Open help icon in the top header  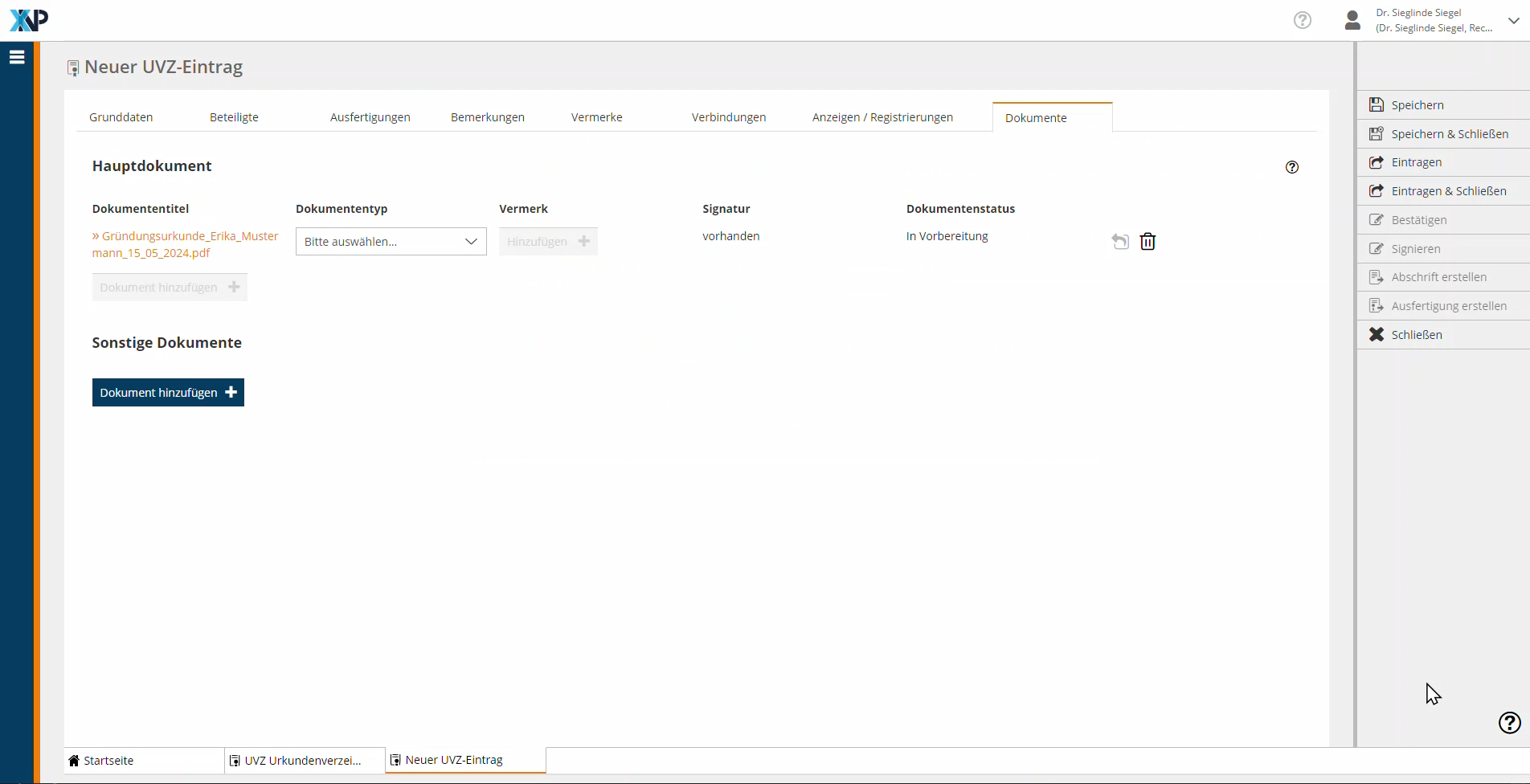[x=1302, y=20]
